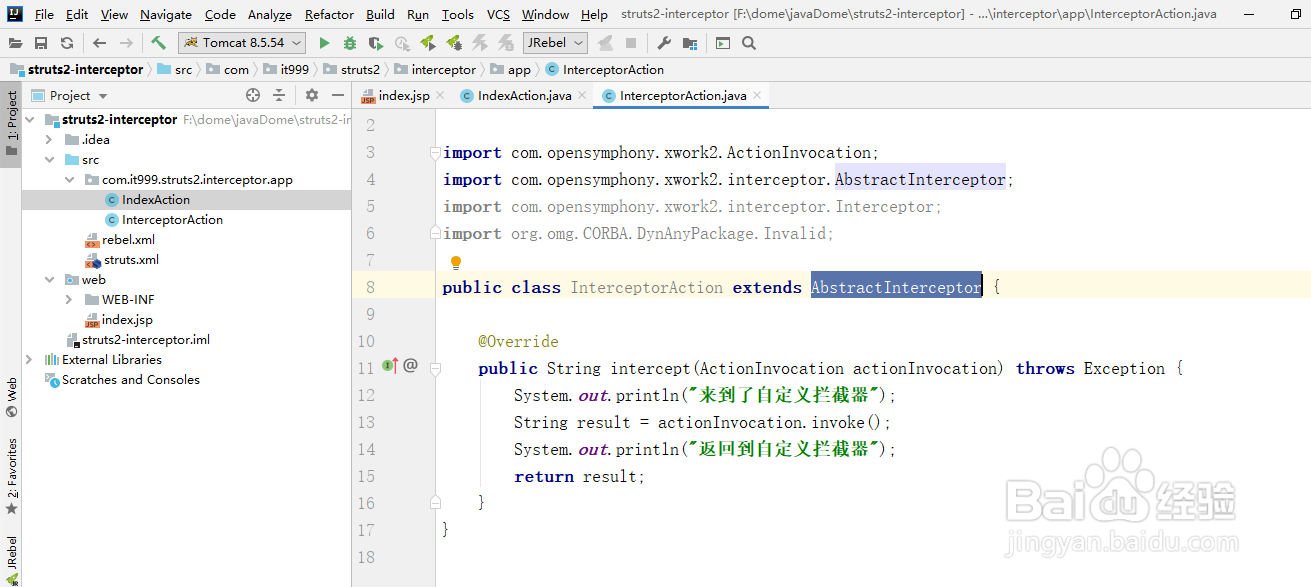Click the implements-method gutter icon on line 11

coord(390,366)
